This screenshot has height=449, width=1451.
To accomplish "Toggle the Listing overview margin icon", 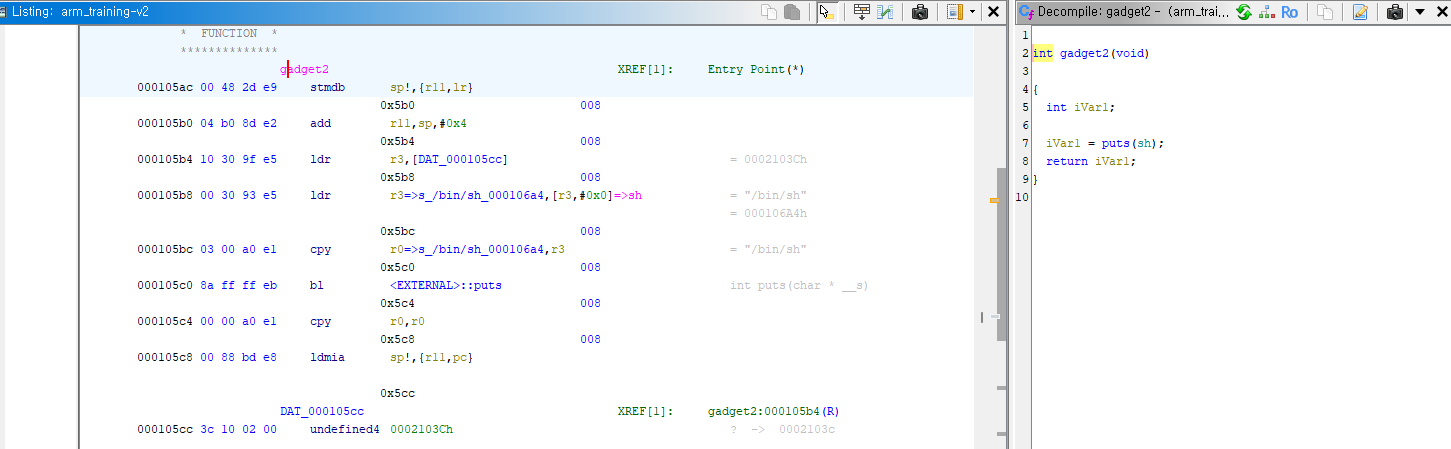I will click(x=955, y=12).
